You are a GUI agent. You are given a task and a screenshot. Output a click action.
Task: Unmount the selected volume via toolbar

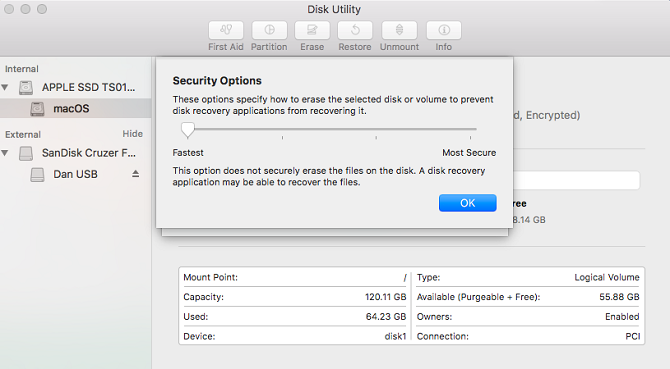pyautogui.click(x=399, y=30)
